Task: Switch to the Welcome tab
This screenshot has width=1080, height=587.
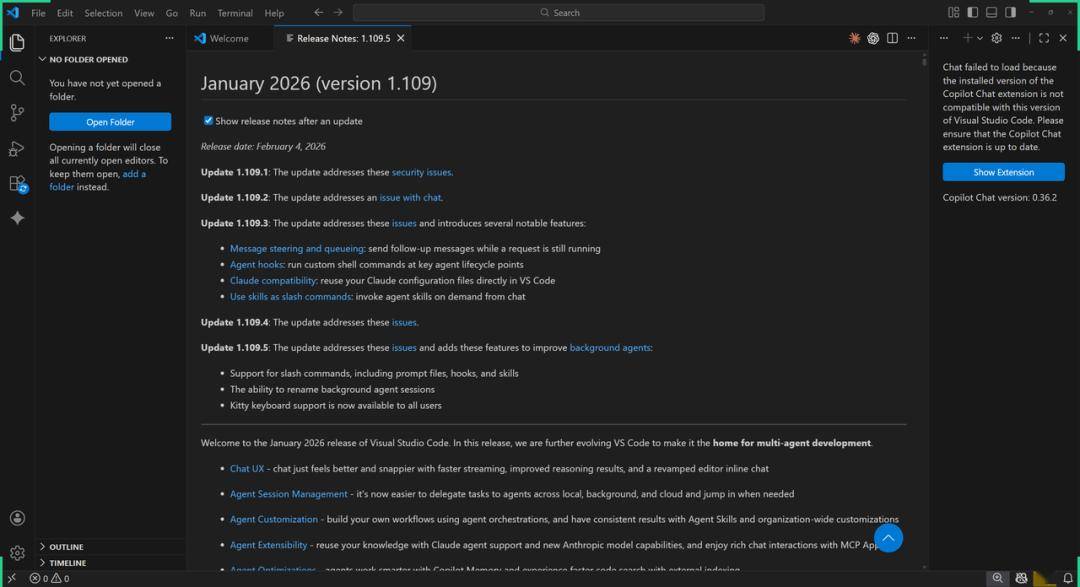Action: (x=229, y=38)
